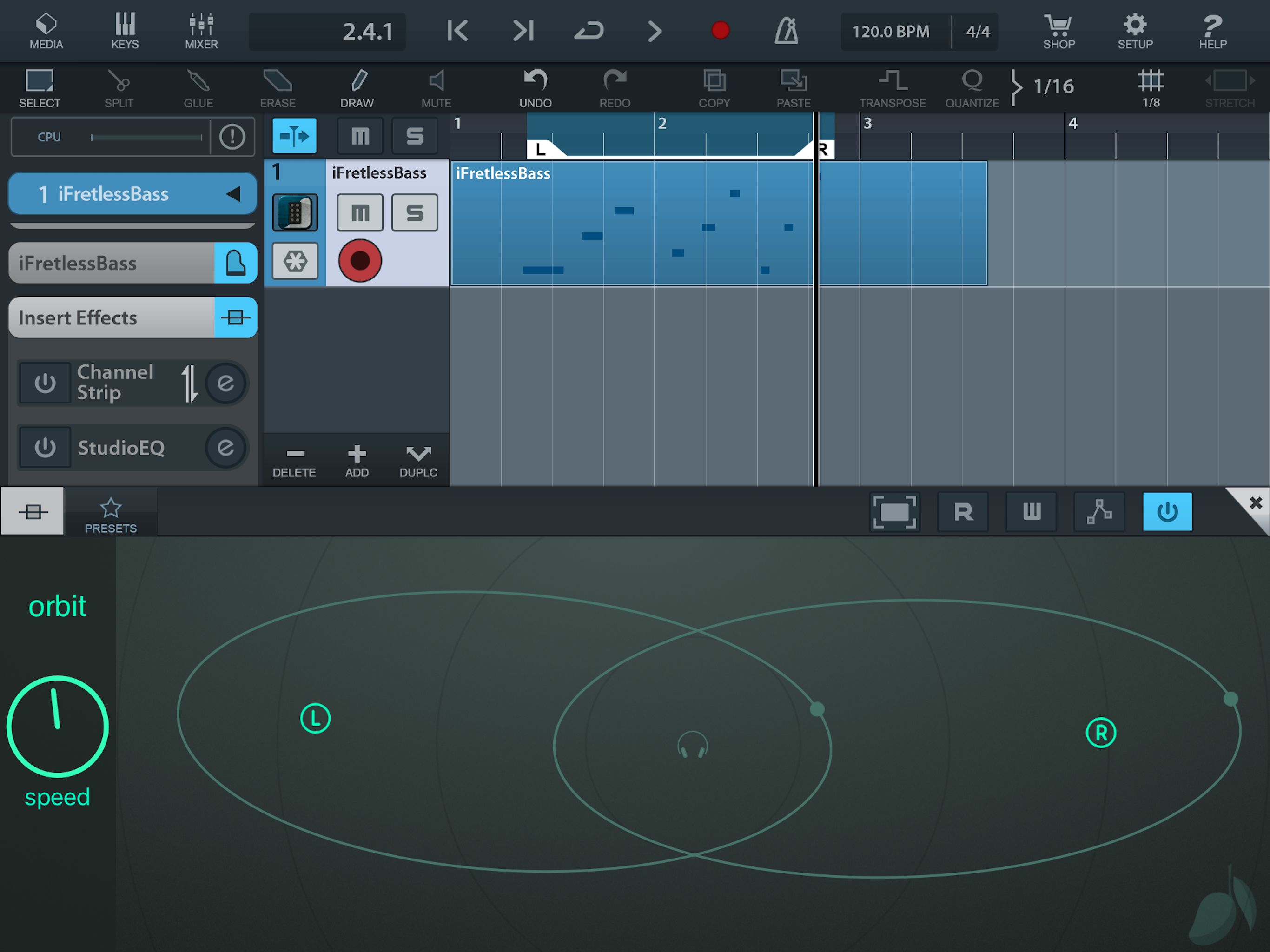Image resolution: width=1270 pixels, height=952 pixels.
Task: Open the iFretlessBass instrument icon
Action: tap(295, 213)
